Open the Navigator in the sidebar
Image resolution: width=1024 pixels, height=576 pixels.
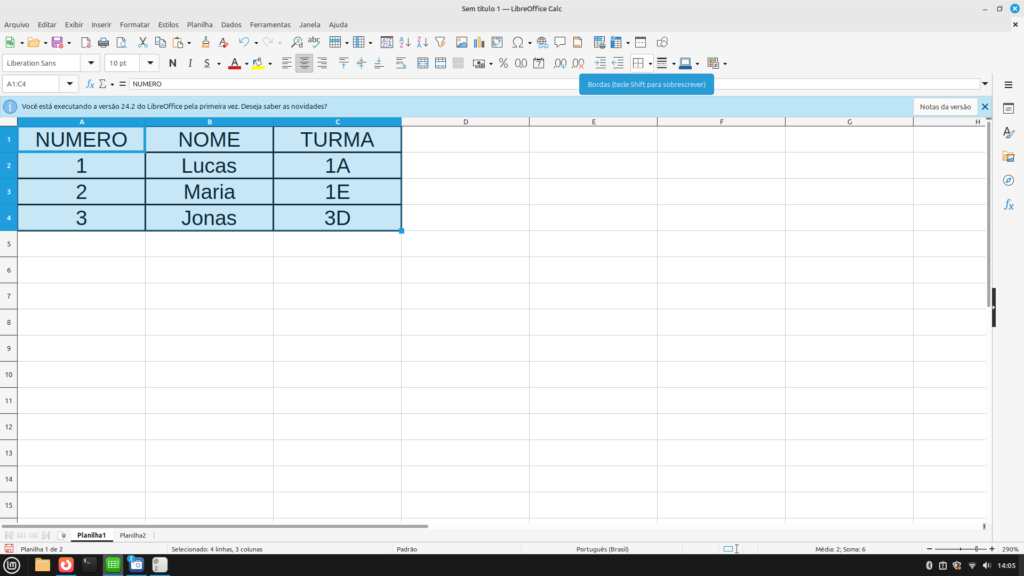[x=1008, y=180]
